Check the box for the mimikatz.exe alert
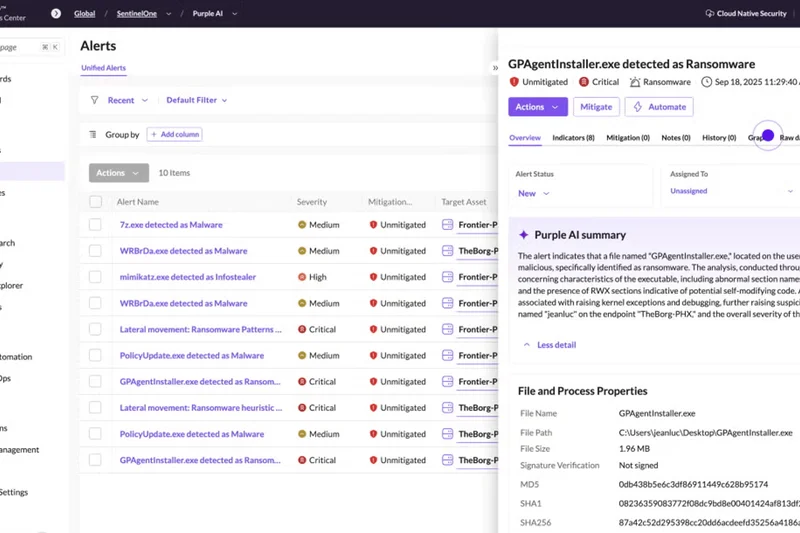800x533 pixels. pos(96,277)
